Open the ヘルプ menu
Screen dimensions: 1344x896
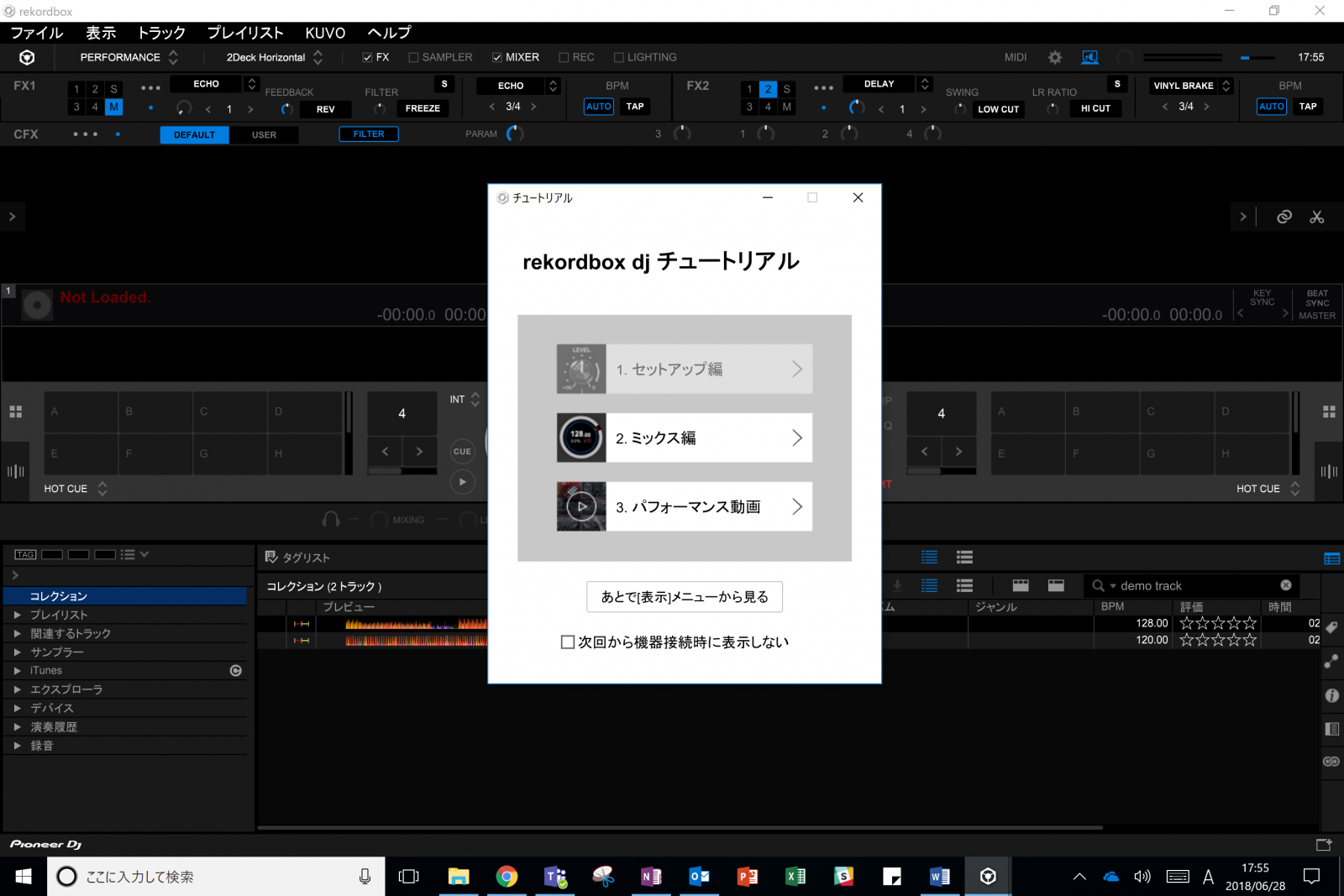click(389, 33)
